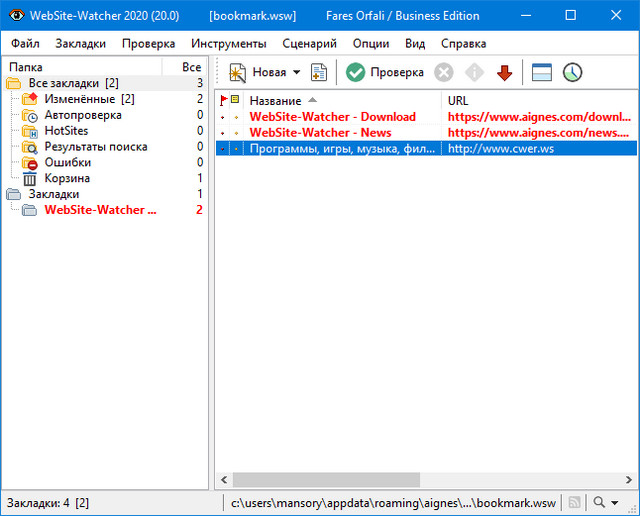Toggle the window layout view icon
640x516 pixels.
[542, 73]
